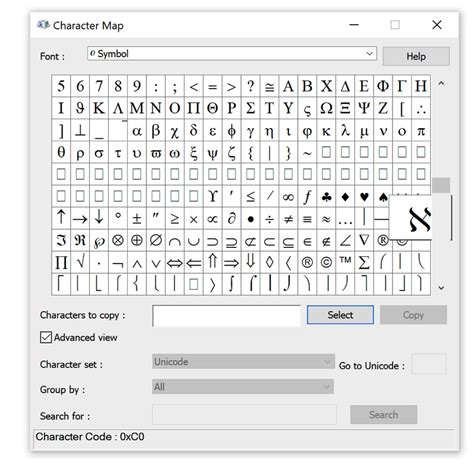
Task: Select the up arrow symbol
Action: click(61, 218)
